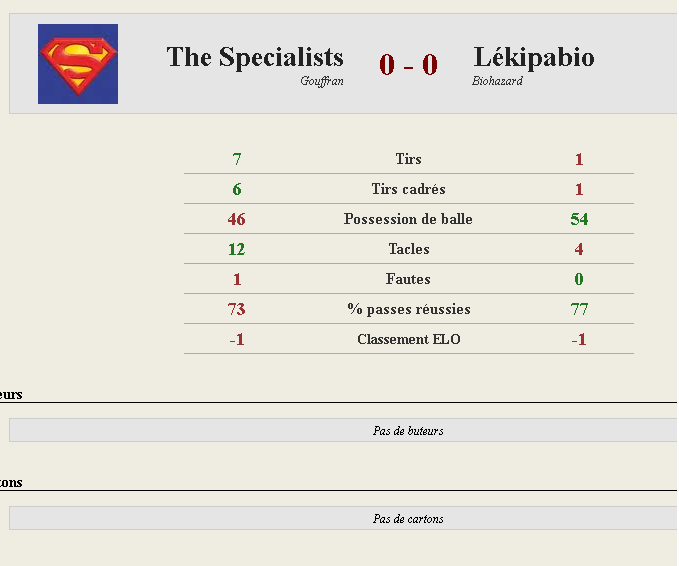Click the Superman logo team emblem
The width and height of the screenshot is (679, 566).
(x=78, y=64)
